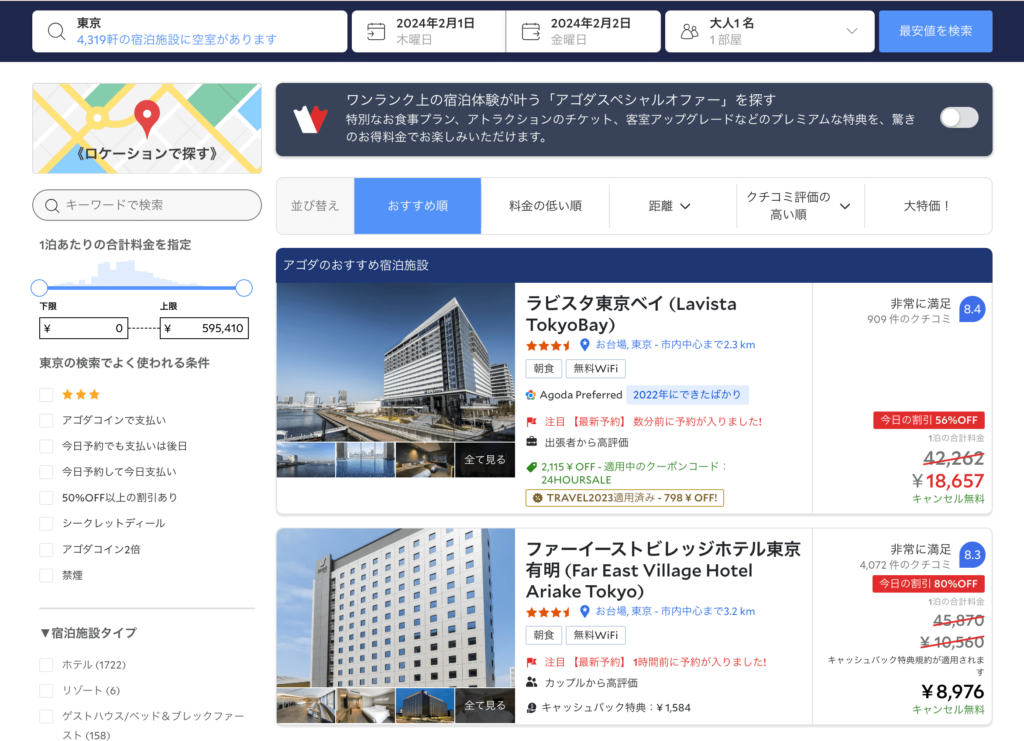1024x741 pixels.
Task: Click the 8.4 review score badge
Action: [971, 311]
